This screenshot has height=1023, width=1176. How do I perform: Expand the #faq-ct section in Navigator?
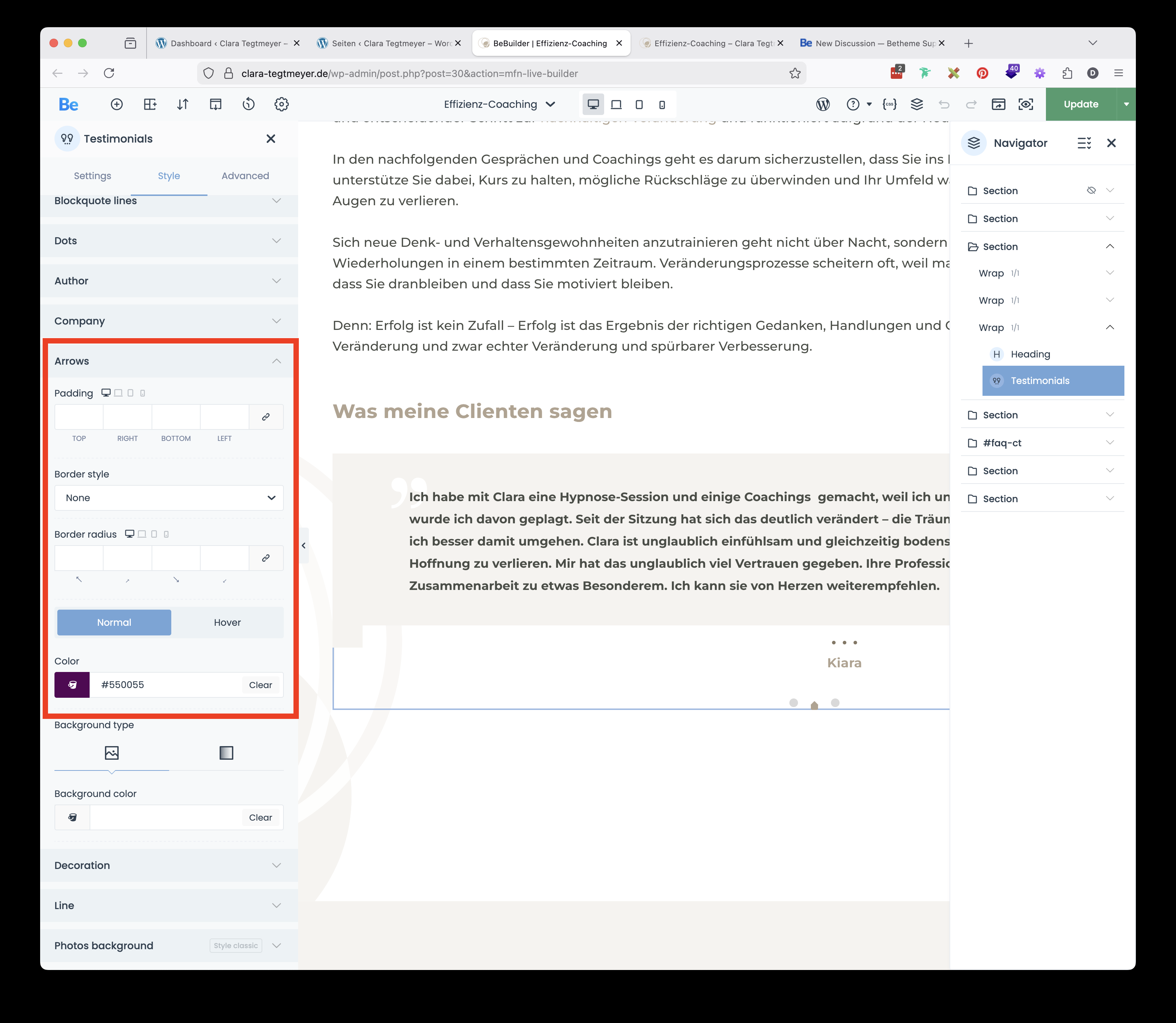1110,443
